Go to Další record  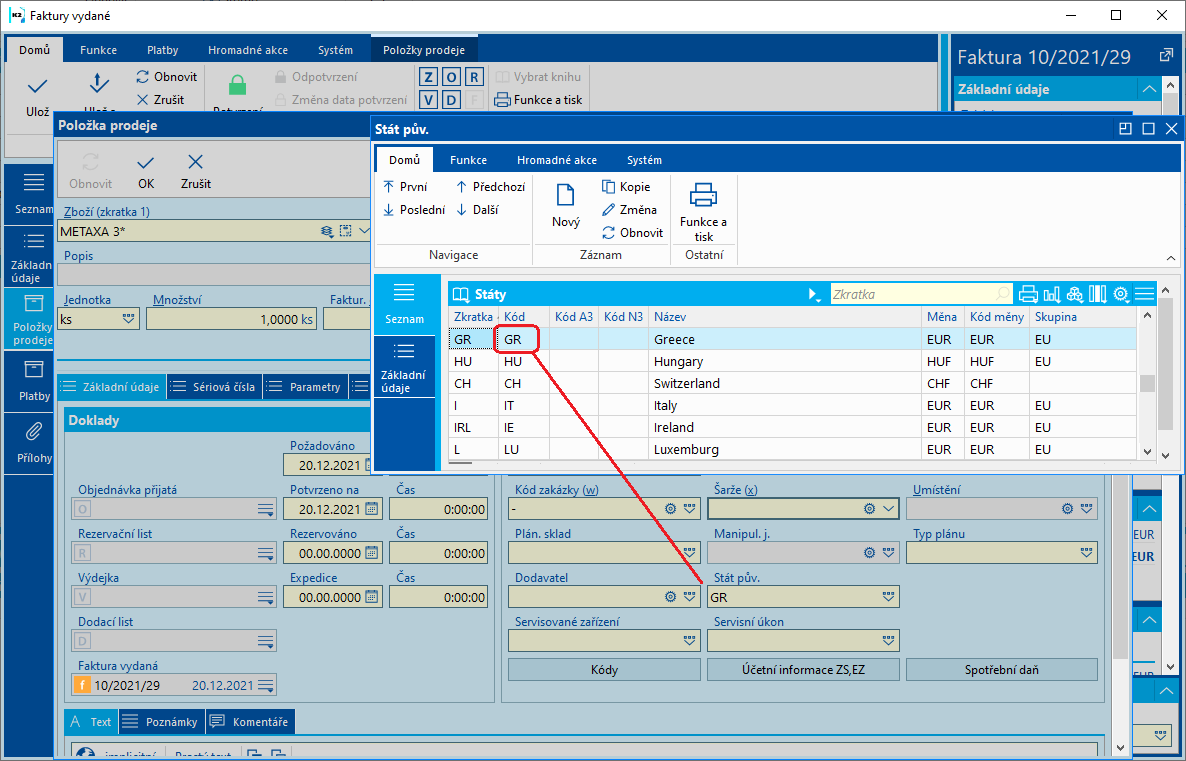click(x=477, y=210)
